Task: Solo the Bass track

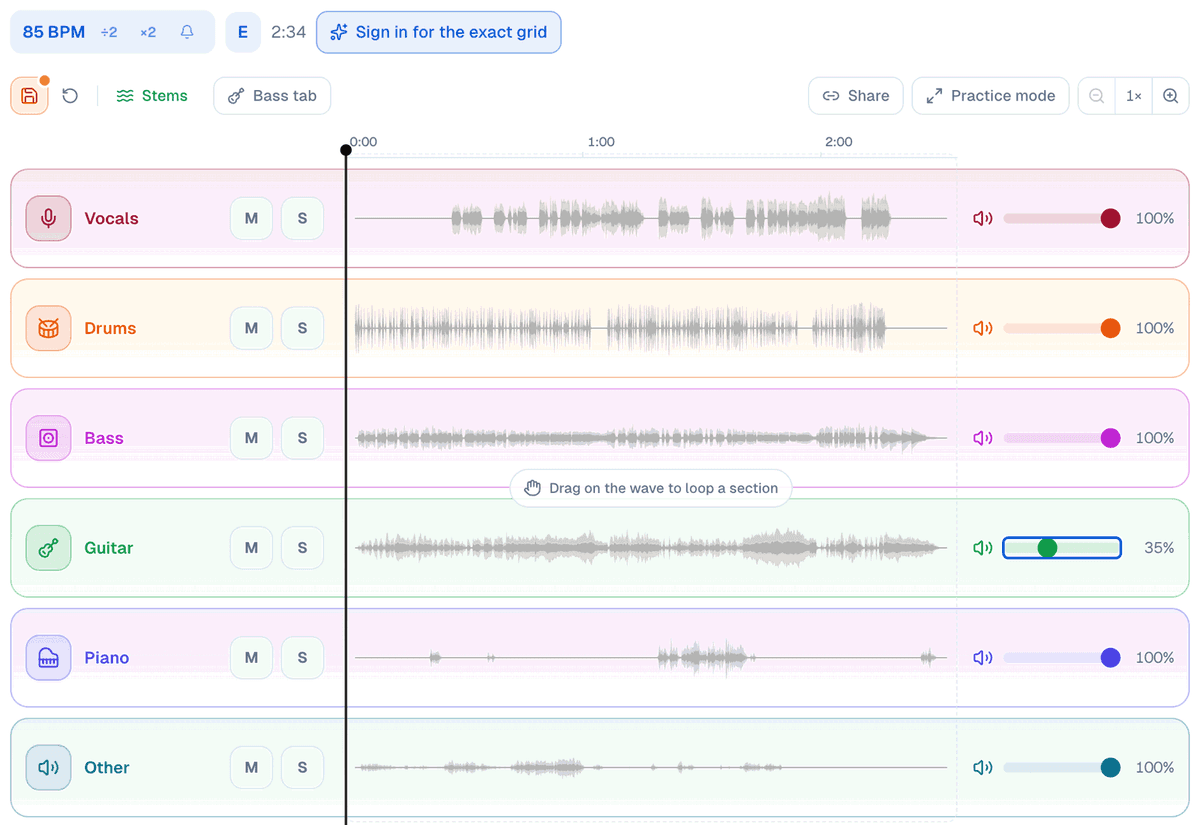Action: [302, 438]
